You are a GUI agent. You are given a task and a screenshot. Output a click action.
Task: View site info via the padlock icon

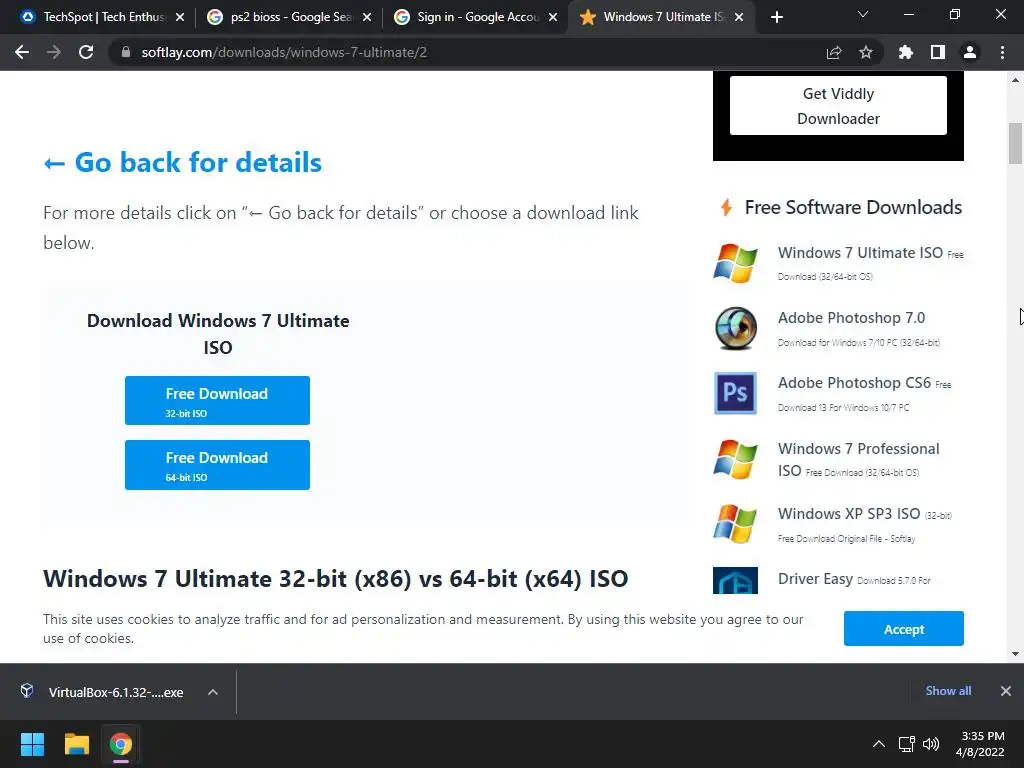point(126,52)
